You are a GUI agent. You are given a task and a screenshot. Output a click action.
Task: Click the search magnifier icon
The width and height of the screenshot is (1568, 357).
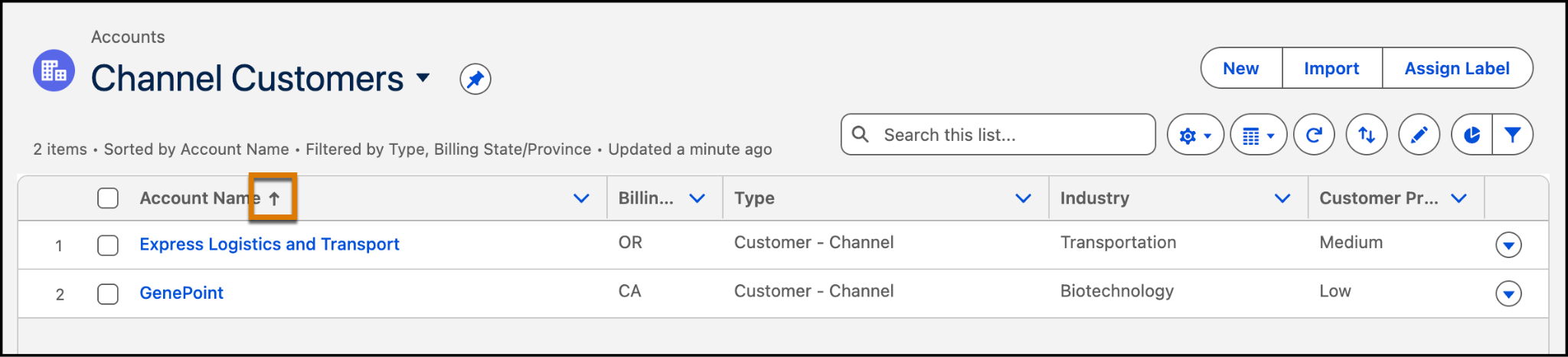[861, 135]
